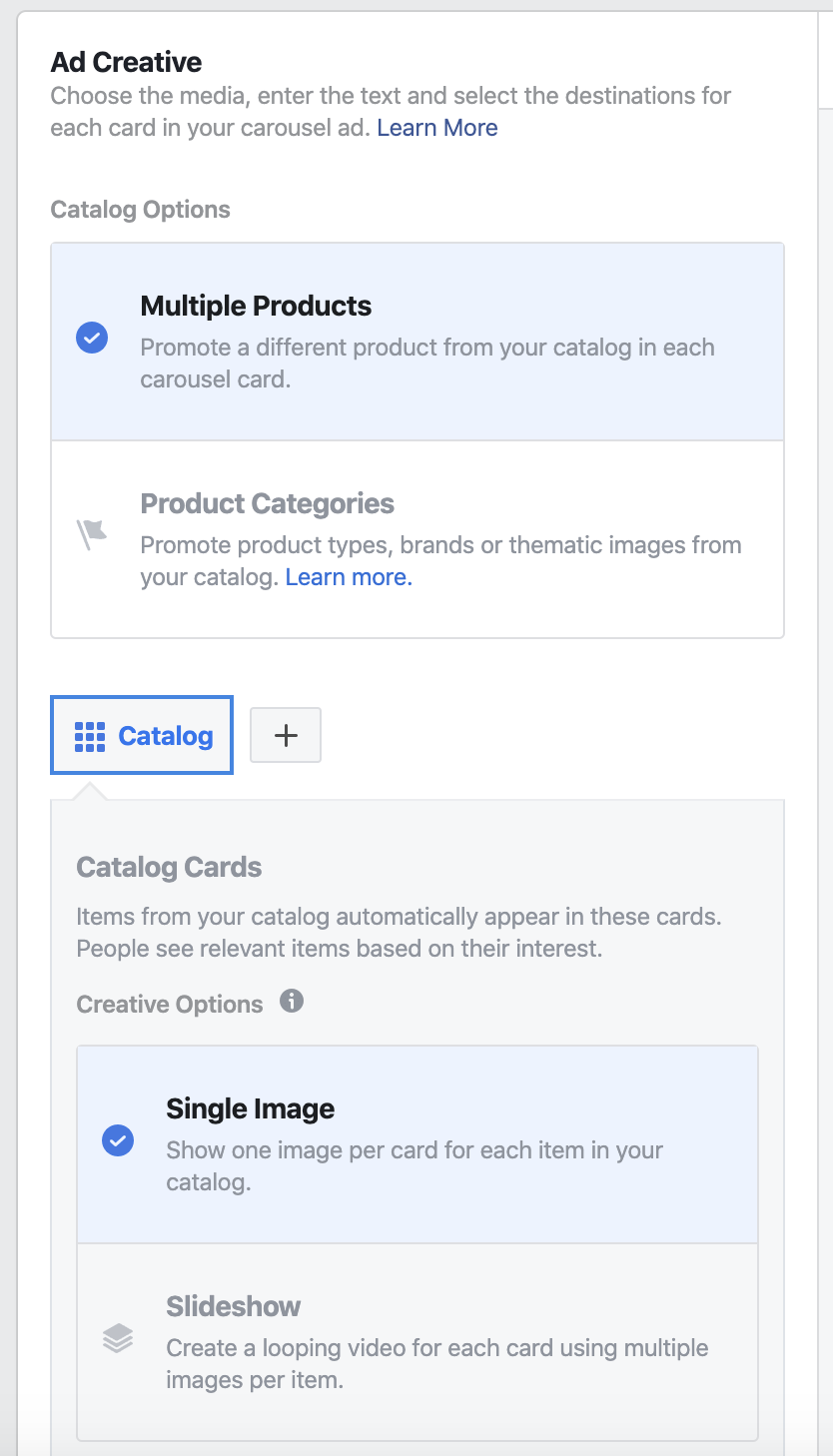Click the stacked layers icon for Slideshow
This screenshot has width=833, height=1456.
[118, 1338]
